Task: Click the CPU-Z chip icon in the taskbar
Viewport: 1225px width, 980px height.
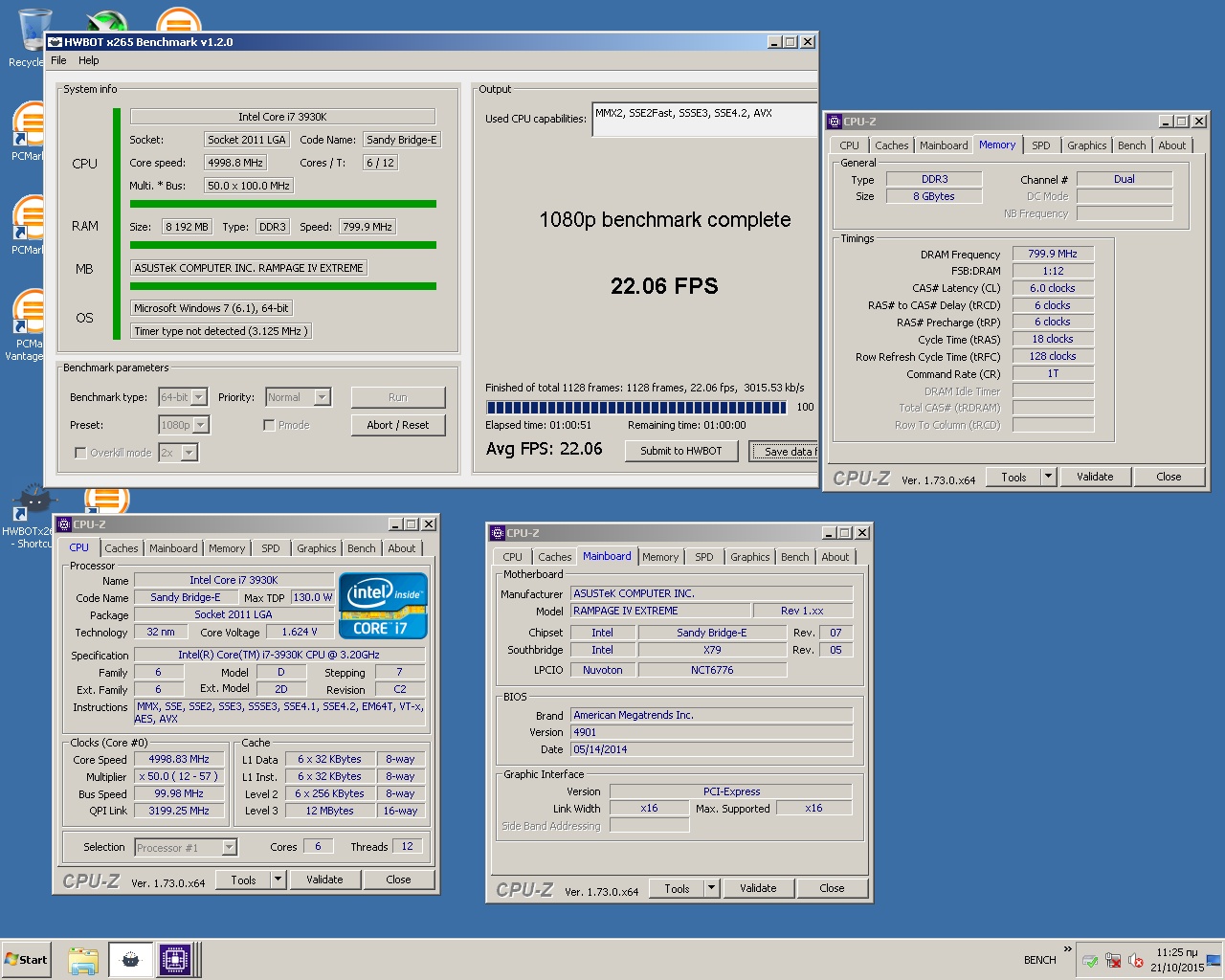Action: [175, 960]
